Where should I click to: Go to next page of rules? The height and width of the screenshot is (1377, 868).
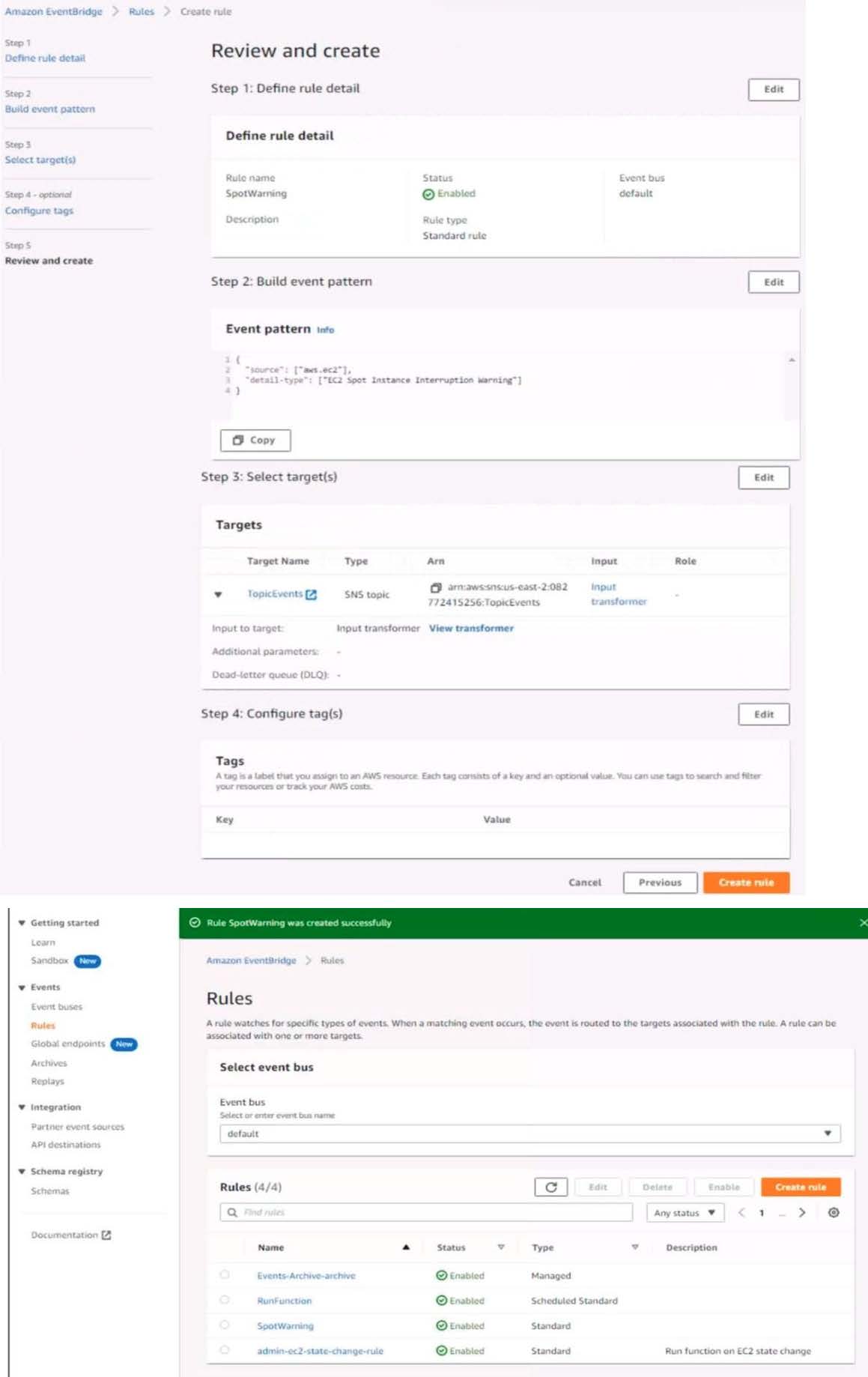tap(802, 1212)
